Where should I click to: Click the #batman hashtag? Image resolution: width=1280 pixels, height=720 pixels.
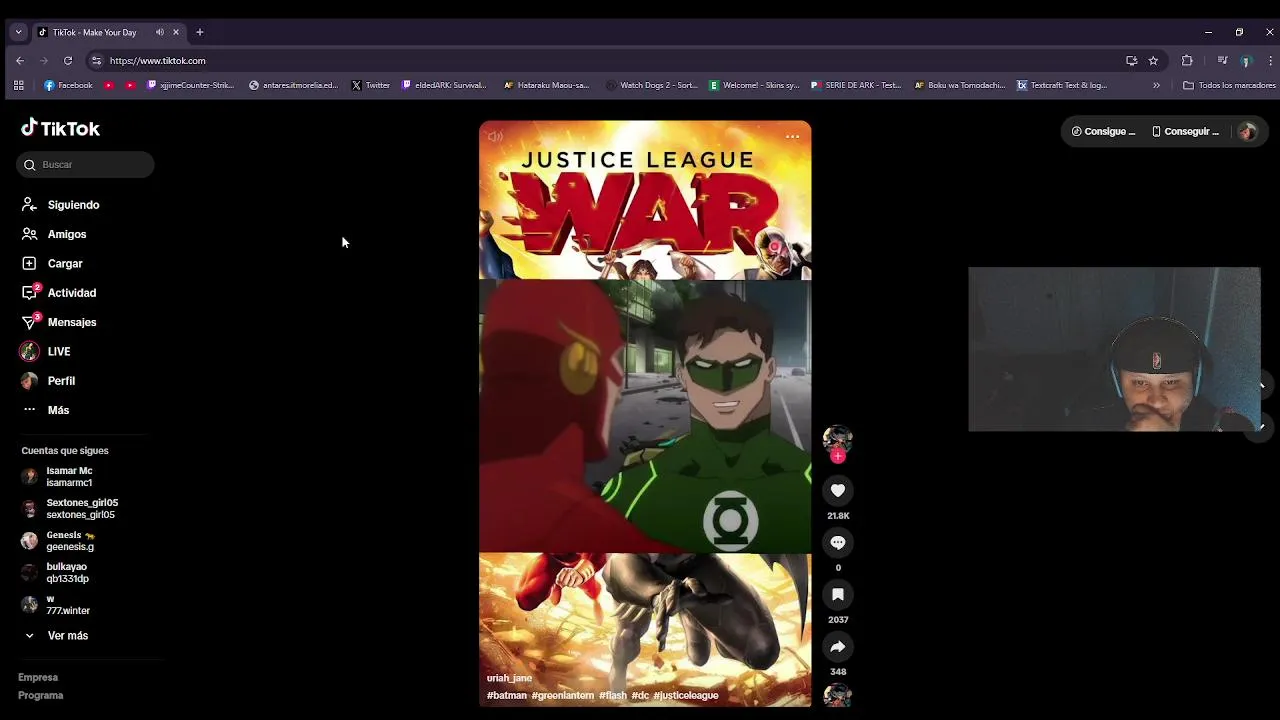[507, 696]
